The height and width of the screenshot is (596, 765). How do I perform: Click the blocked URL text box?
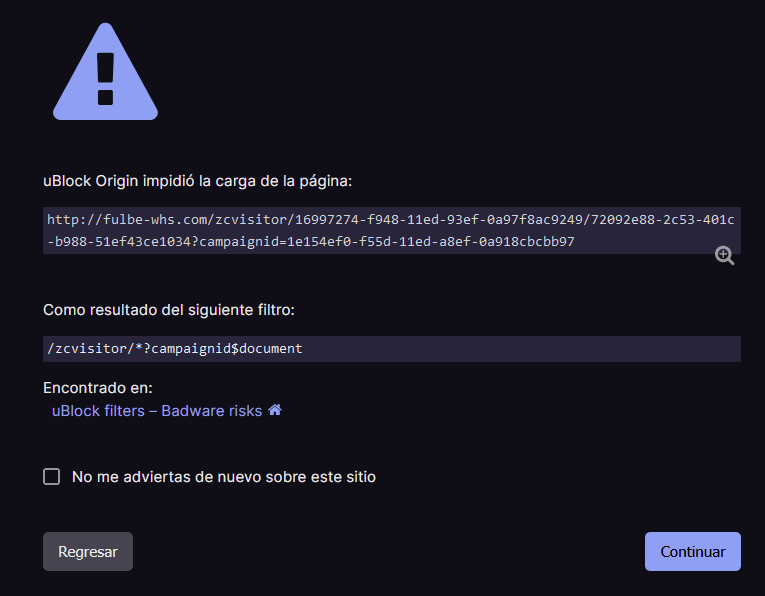(391, 230)
